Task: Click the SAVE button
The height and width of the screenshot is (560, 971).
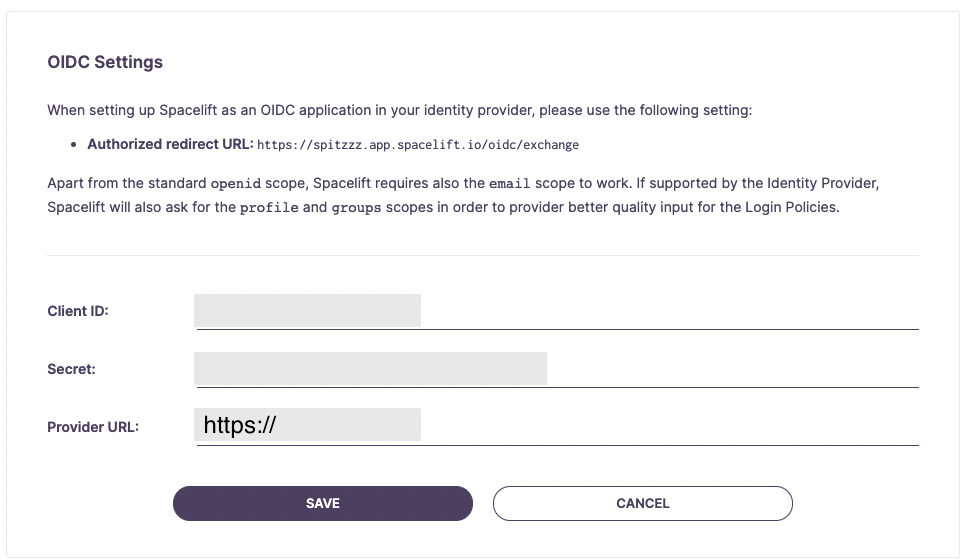Action: click(322, 503)
